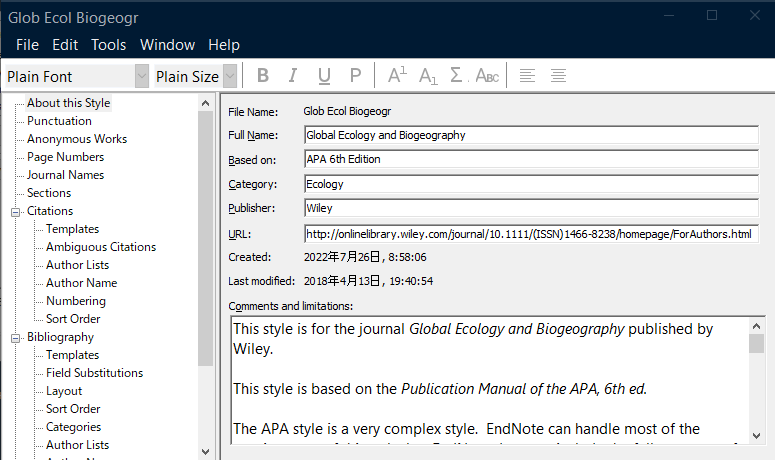775x460 pixels.
Task: Select Page Numbers in tree
Action: tap(65, 157)
